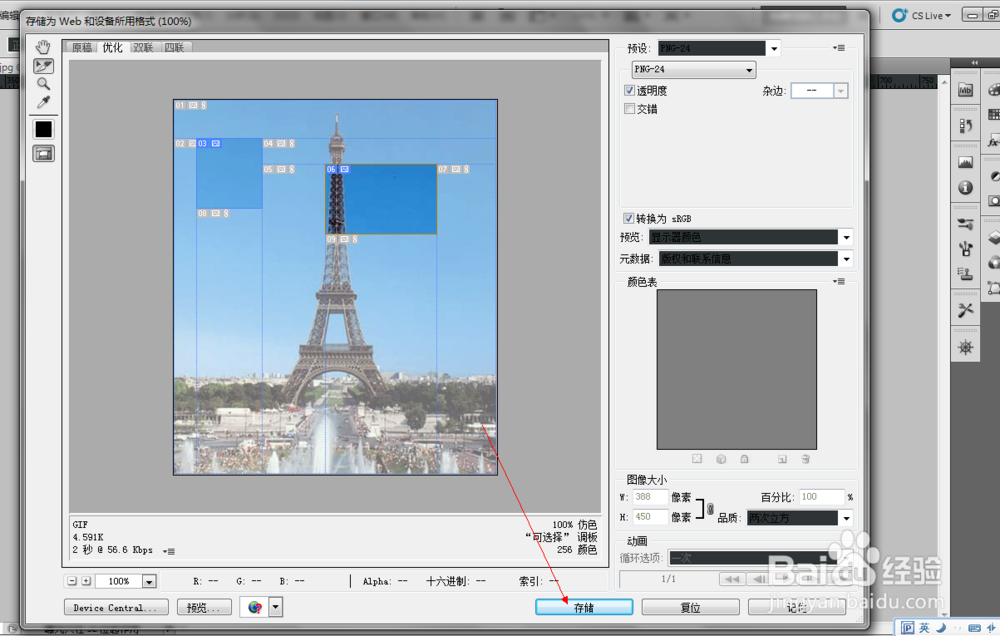Click the black eyedropper color swatch

point(43,129)
